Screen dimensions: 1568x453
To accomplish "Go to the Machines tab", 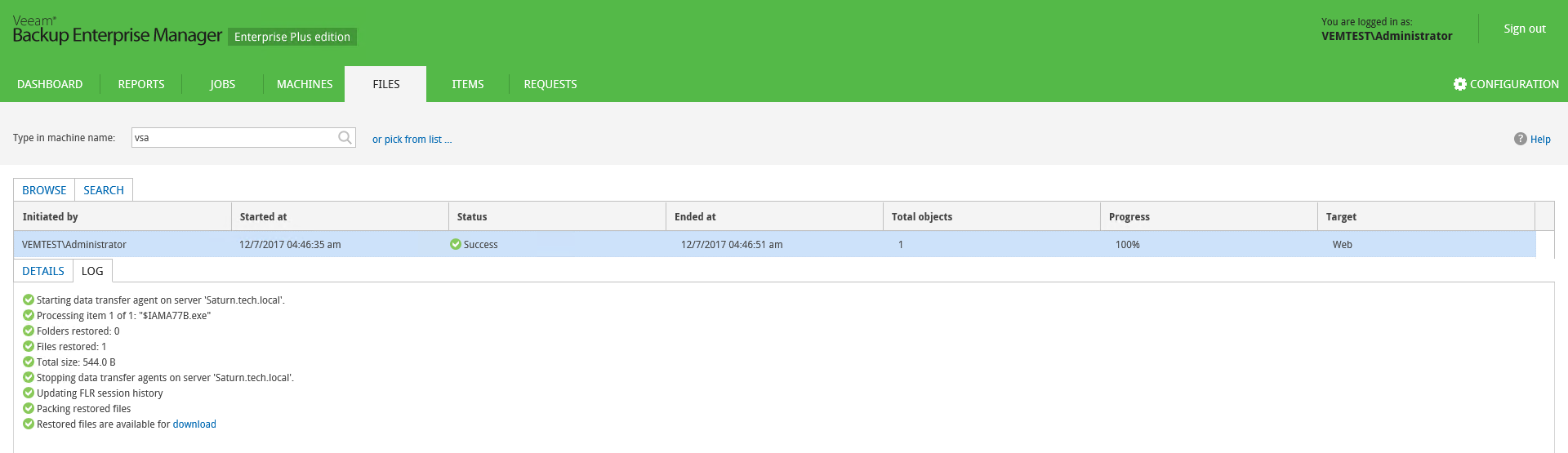I will pos(305,84).
